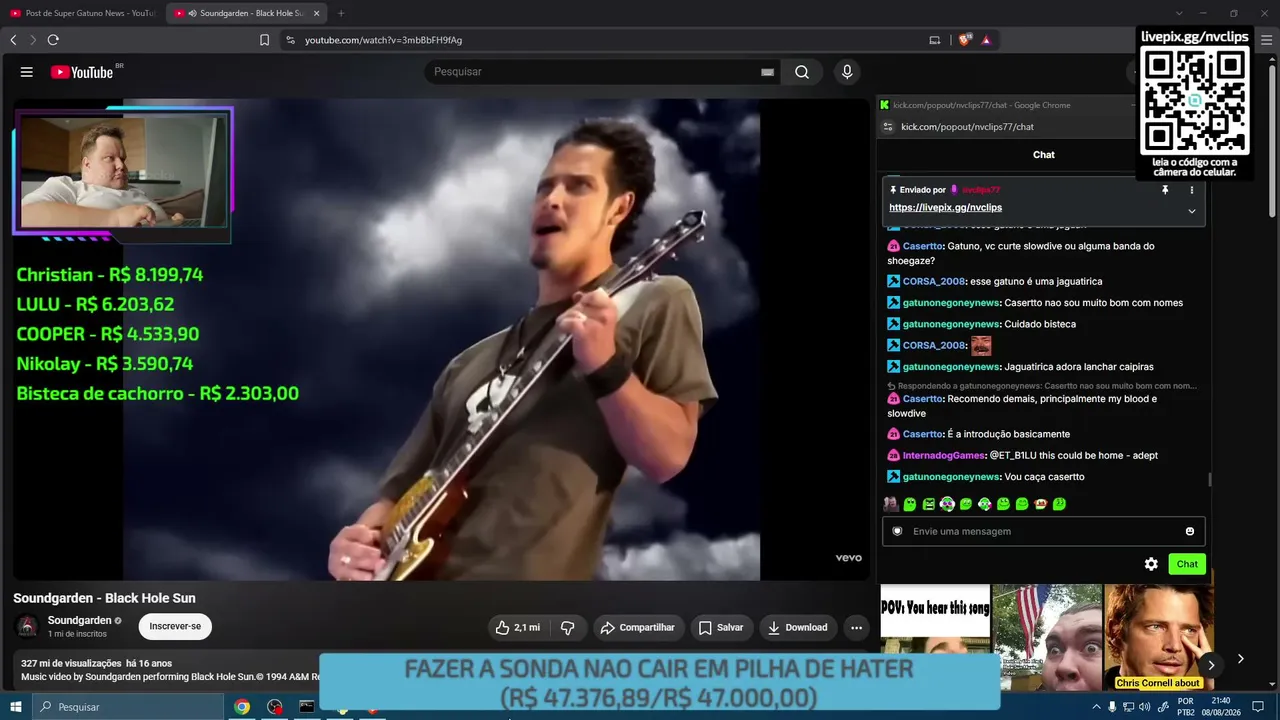1280x720 pixels.
Task: Save the video with Salvar
Action: pos(721,628)
